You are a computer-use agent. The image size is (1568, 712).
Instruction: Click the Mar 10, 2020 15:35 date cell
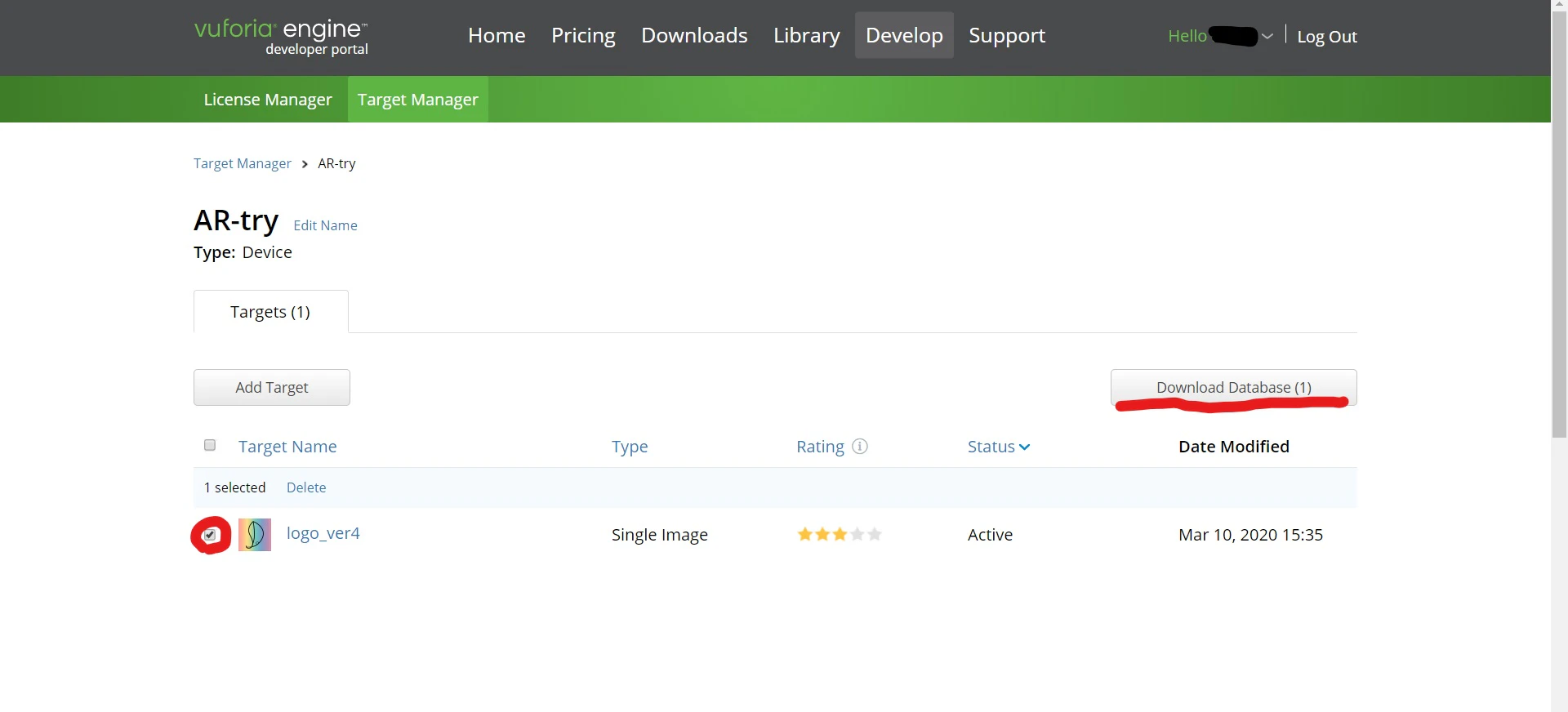[1250, 535]
